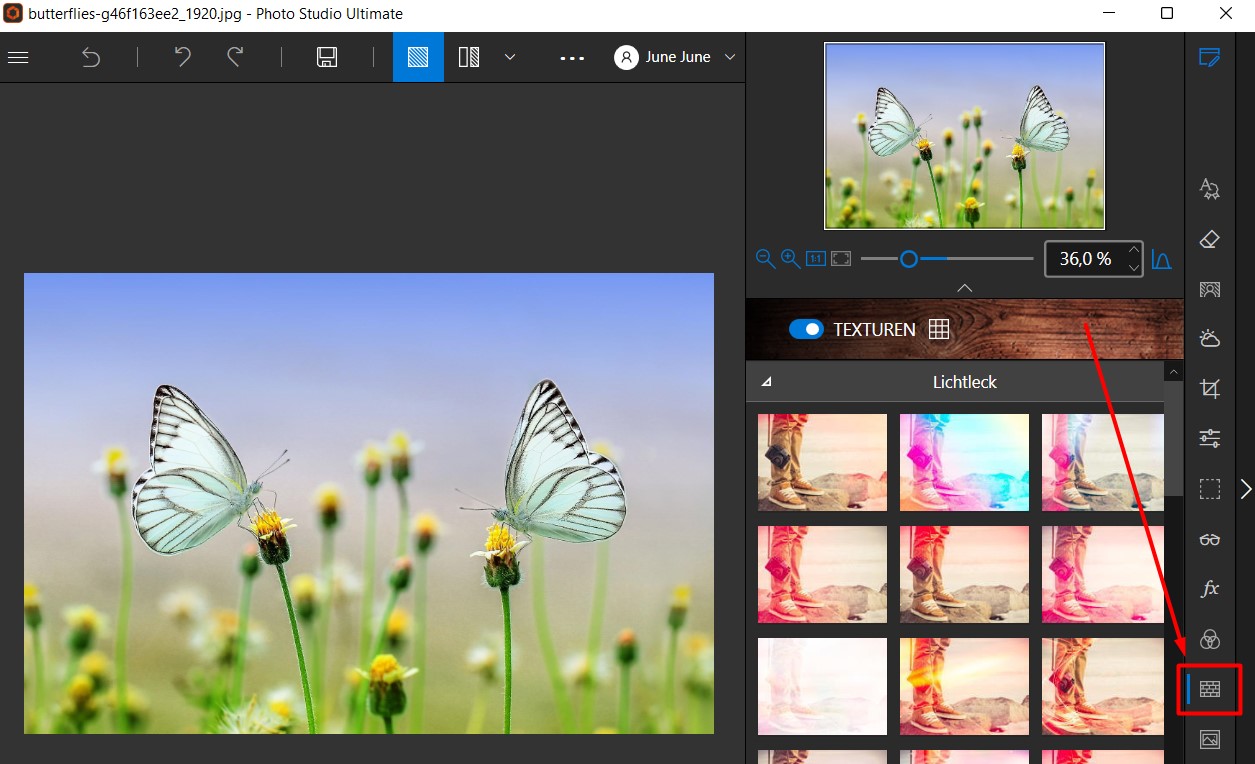
Task: Set zoom to 1:1 actual size
Action: (815, 259)
